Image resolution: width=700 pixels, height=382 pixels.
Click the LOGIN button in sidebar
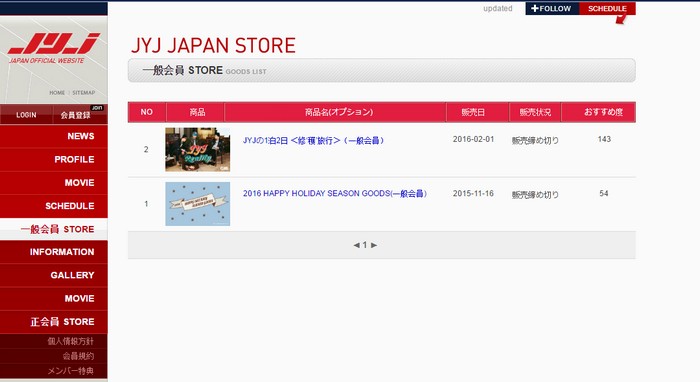26,115
